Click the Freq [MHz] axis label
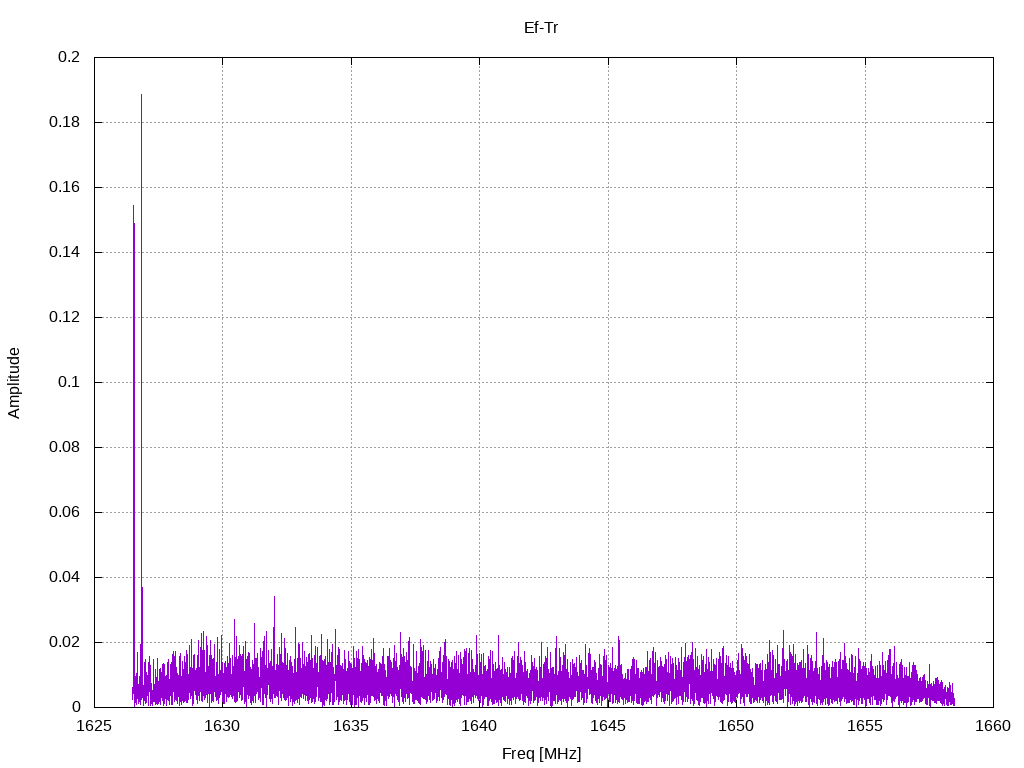 (x=541, y=754)
